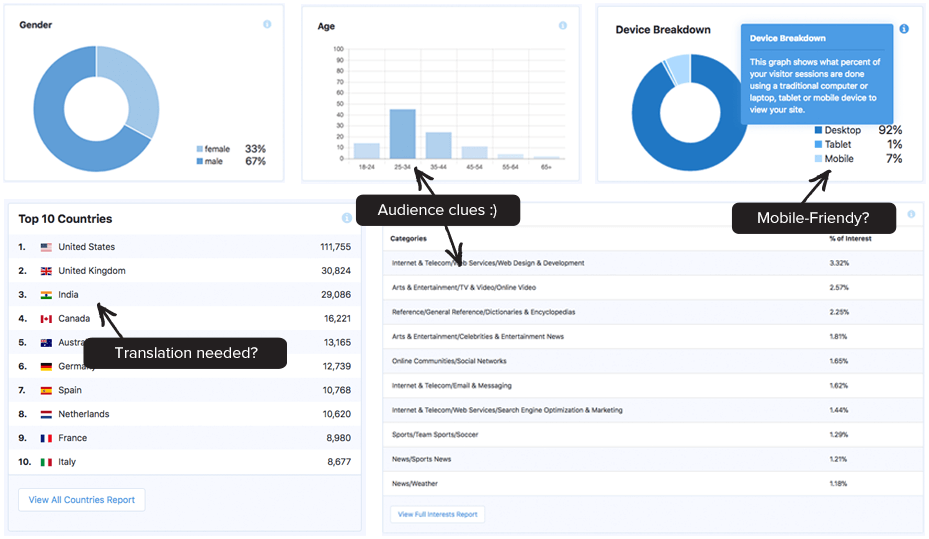Select the Spain country row
This screenshot has width=929, height=539.
[x=184, y=390]
